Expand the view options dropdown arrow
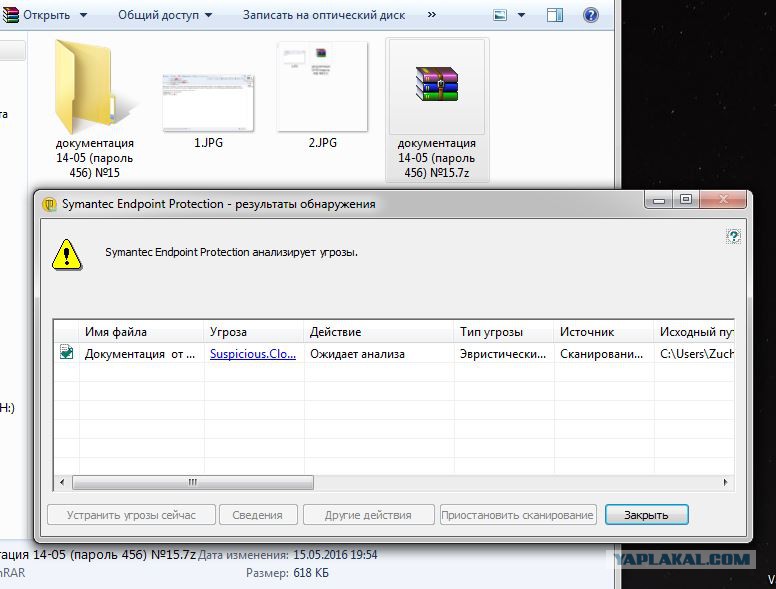Image resolution: width=776 pixels, height=589 pixels. 521,15
